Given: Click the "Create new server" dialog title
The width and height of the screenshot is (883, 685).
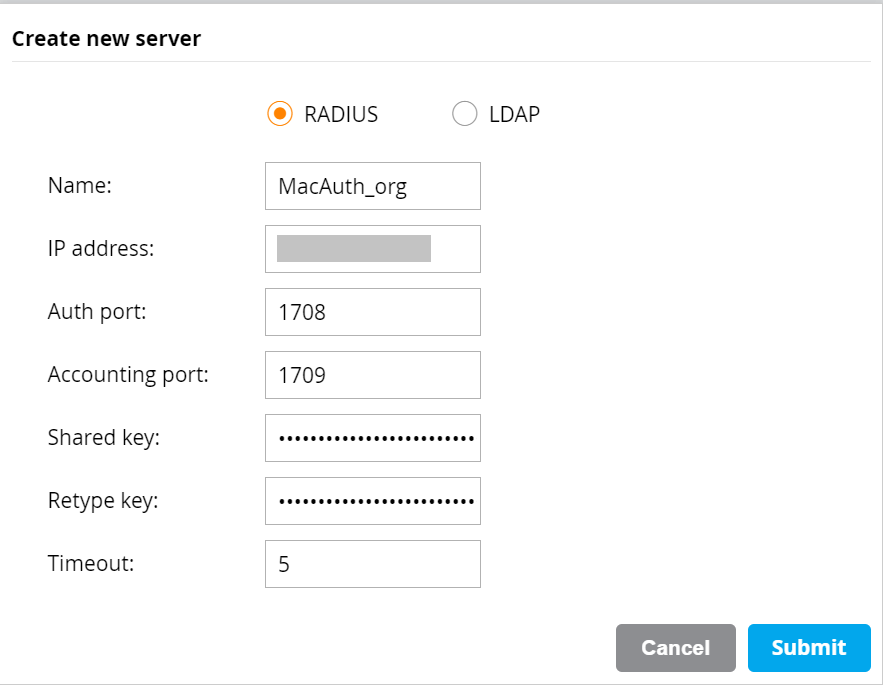Looking at the screenshot, I should (106, 39).
